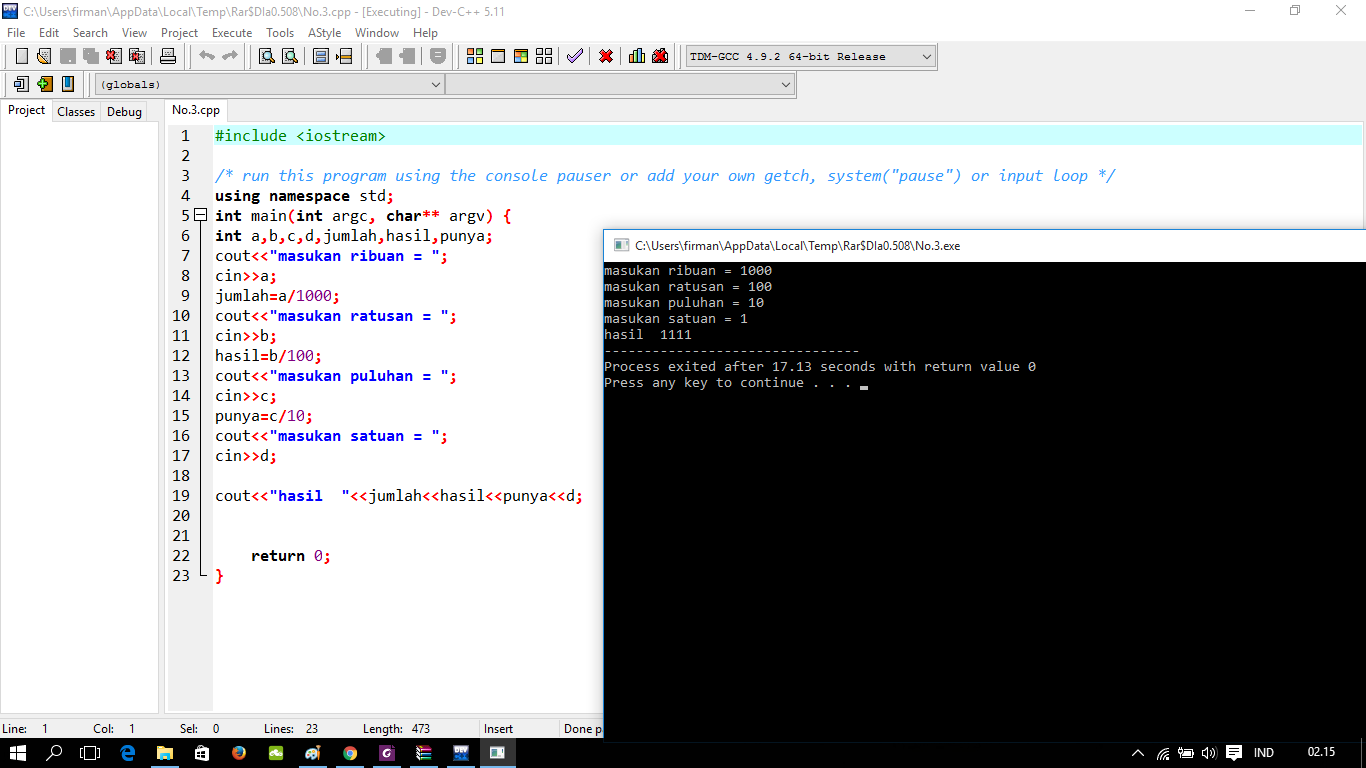The image size is (1366, 768).
Task: Switch to the Debug panel tab
Action: coord(124,112)
